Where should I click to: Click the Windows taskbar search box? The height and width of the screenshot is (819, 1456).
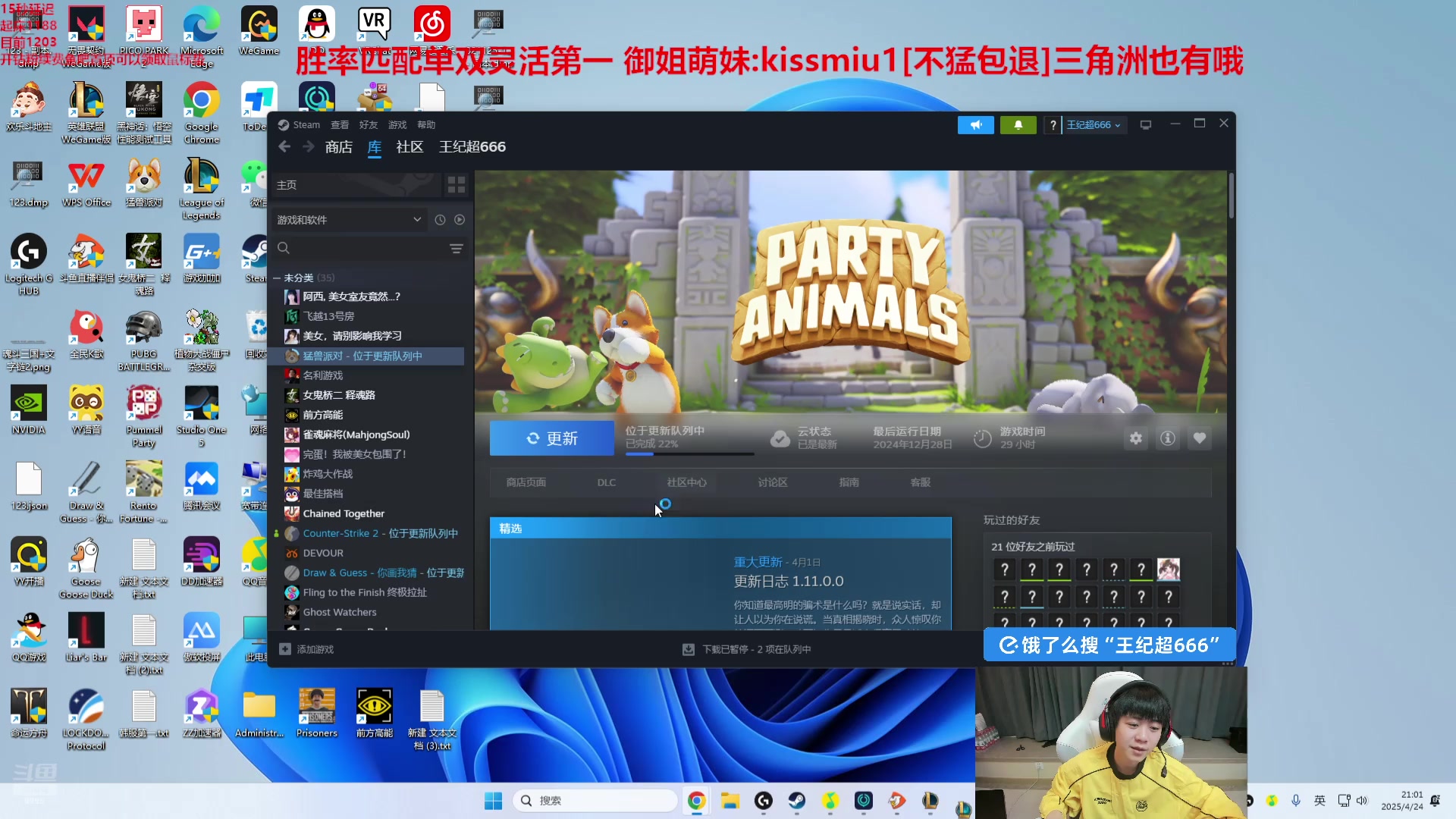595,801
